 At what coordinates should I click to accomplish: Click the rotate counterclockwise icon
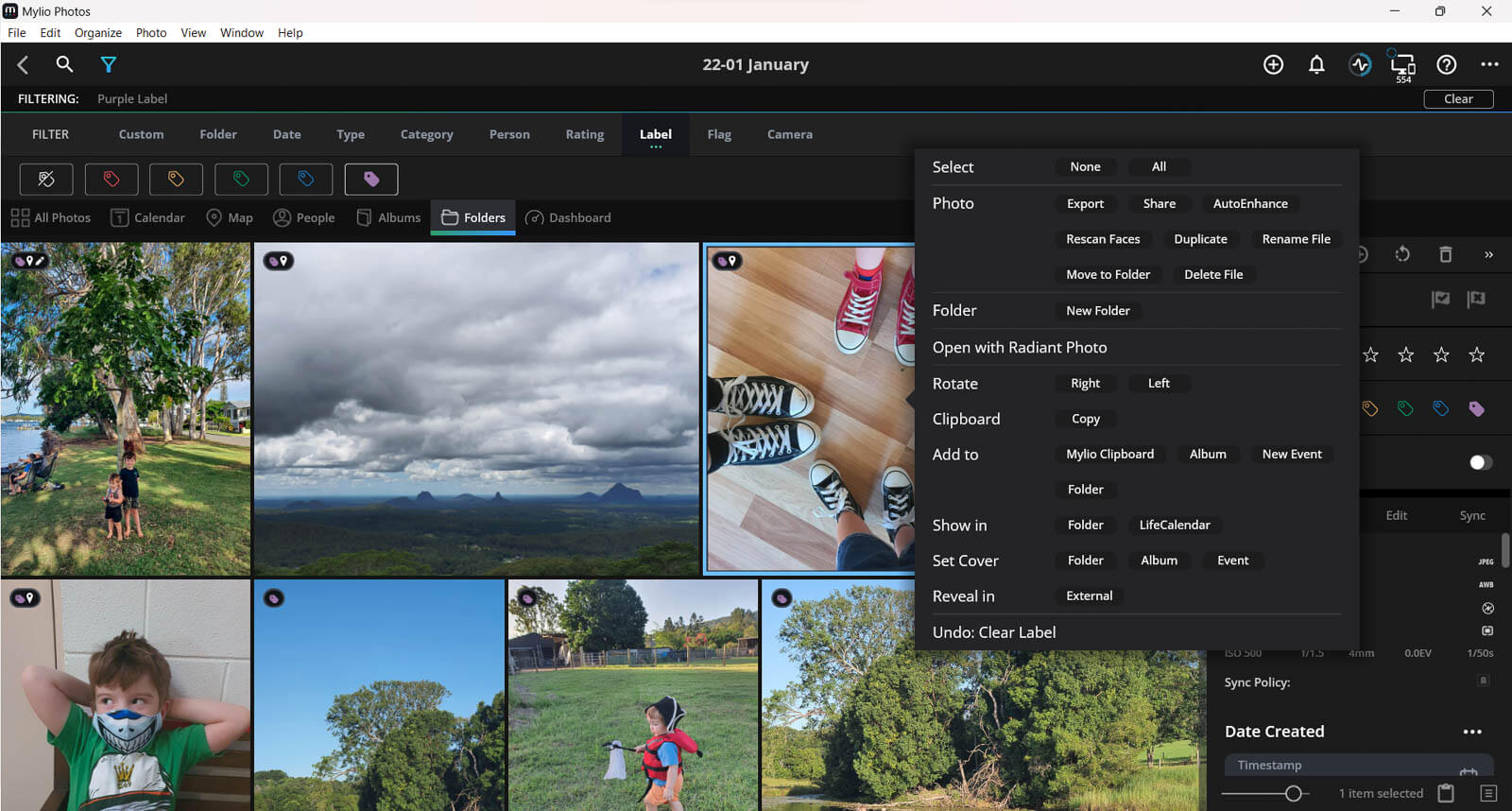tap(1402, 254)
